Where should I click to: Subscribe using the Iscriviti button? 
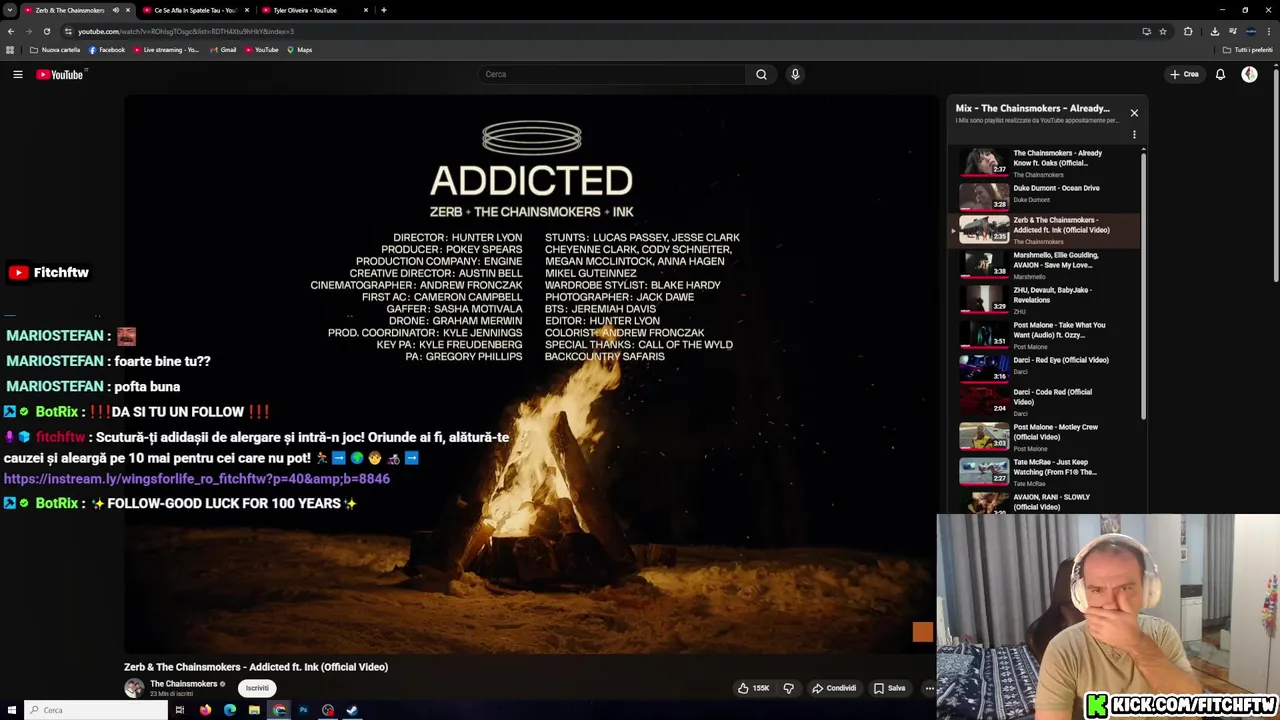click(x=257, y=688)
